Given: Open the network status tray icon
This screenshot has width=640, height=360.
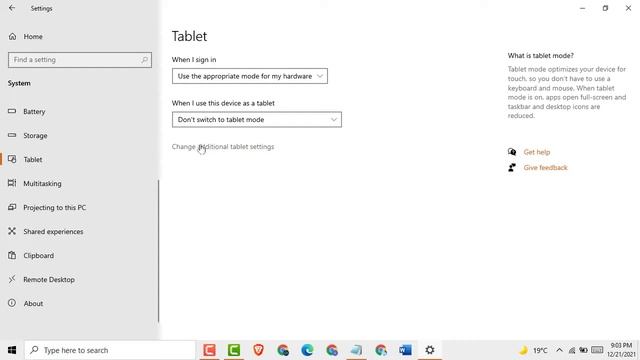Looking at the screenshot, I should coord(572,350).
